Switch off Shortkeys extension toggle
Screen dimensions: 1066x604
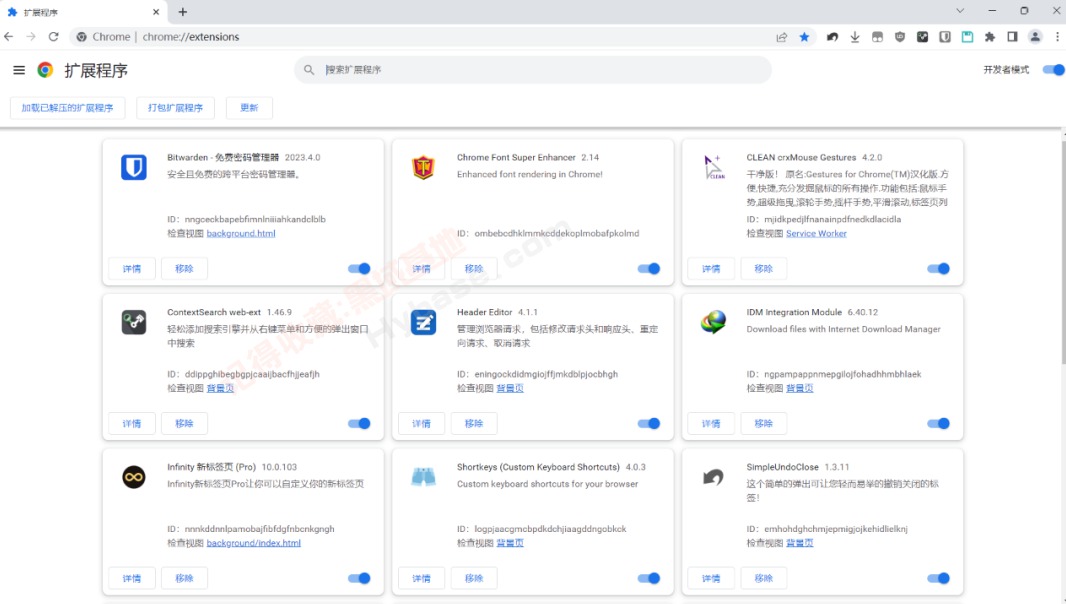(x=649, y=578)
